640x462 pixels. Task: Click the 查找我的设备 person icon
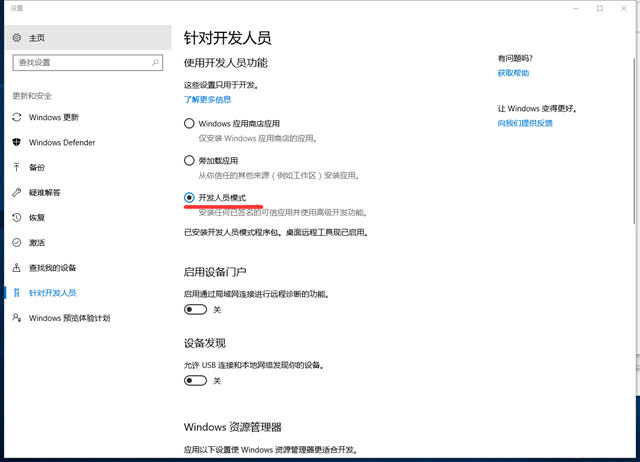pyautogui.click(x=17, y=267)
